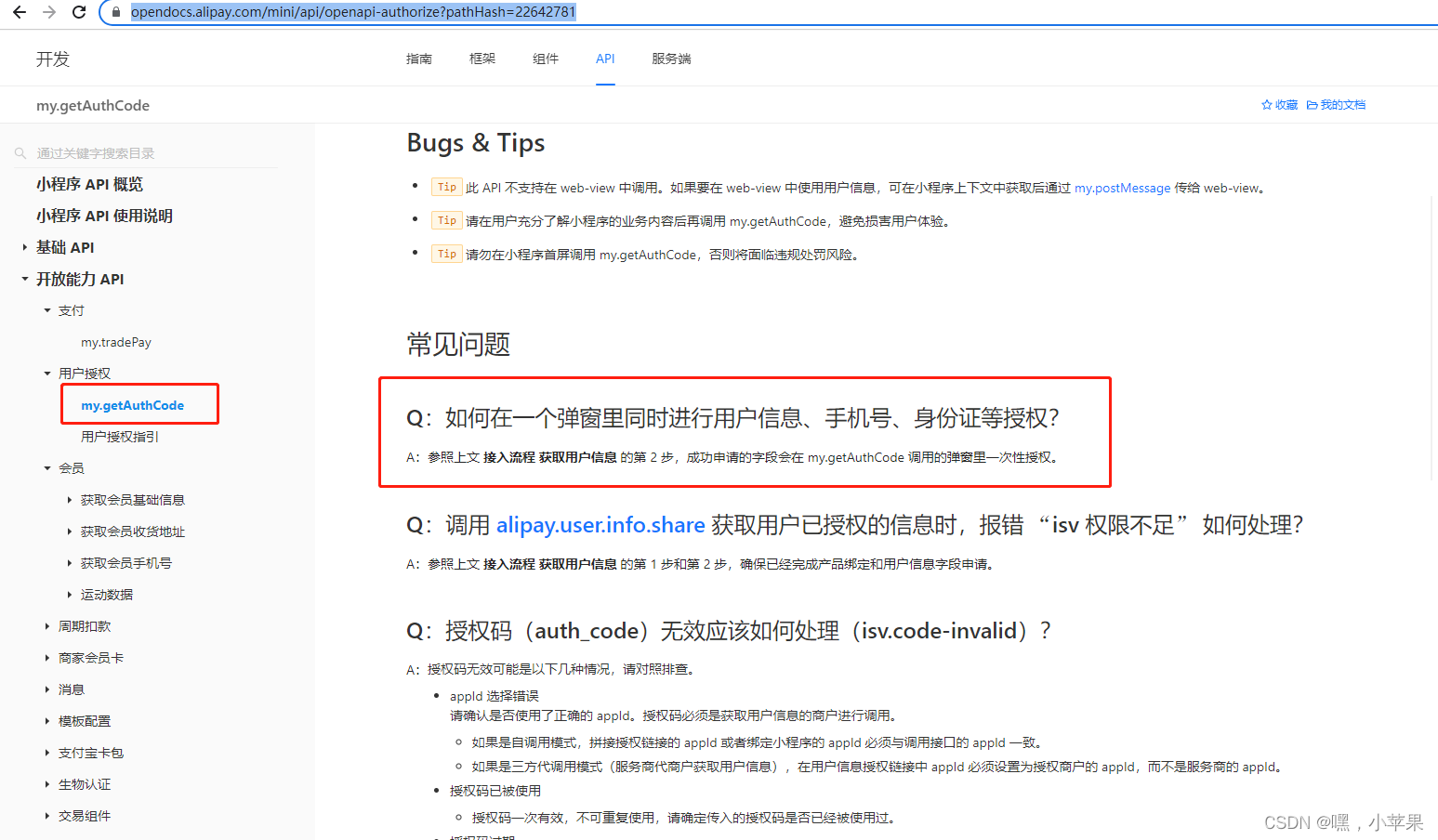The image size is (1438, 840).
Task: Click the alipay.user.info.share link
Action: [600, 525]
